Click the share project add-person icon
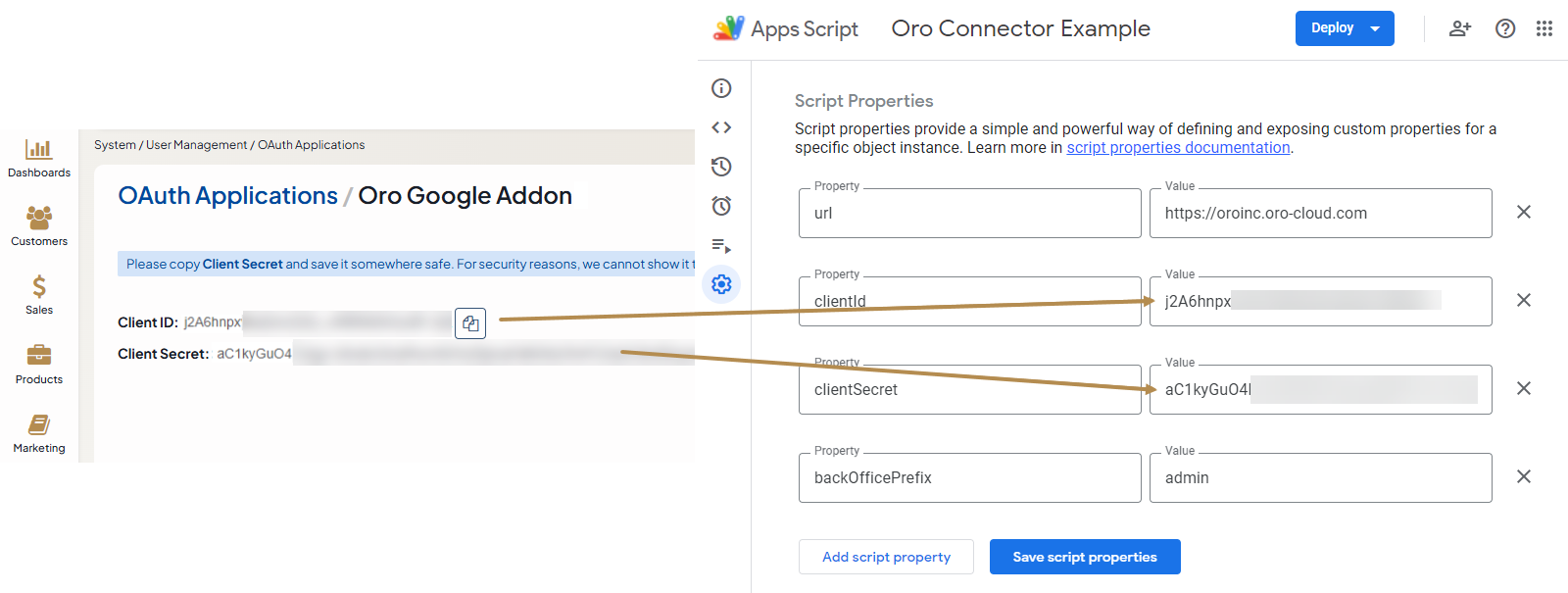This screenshot has width=1568, height=593. (1459, 28)
